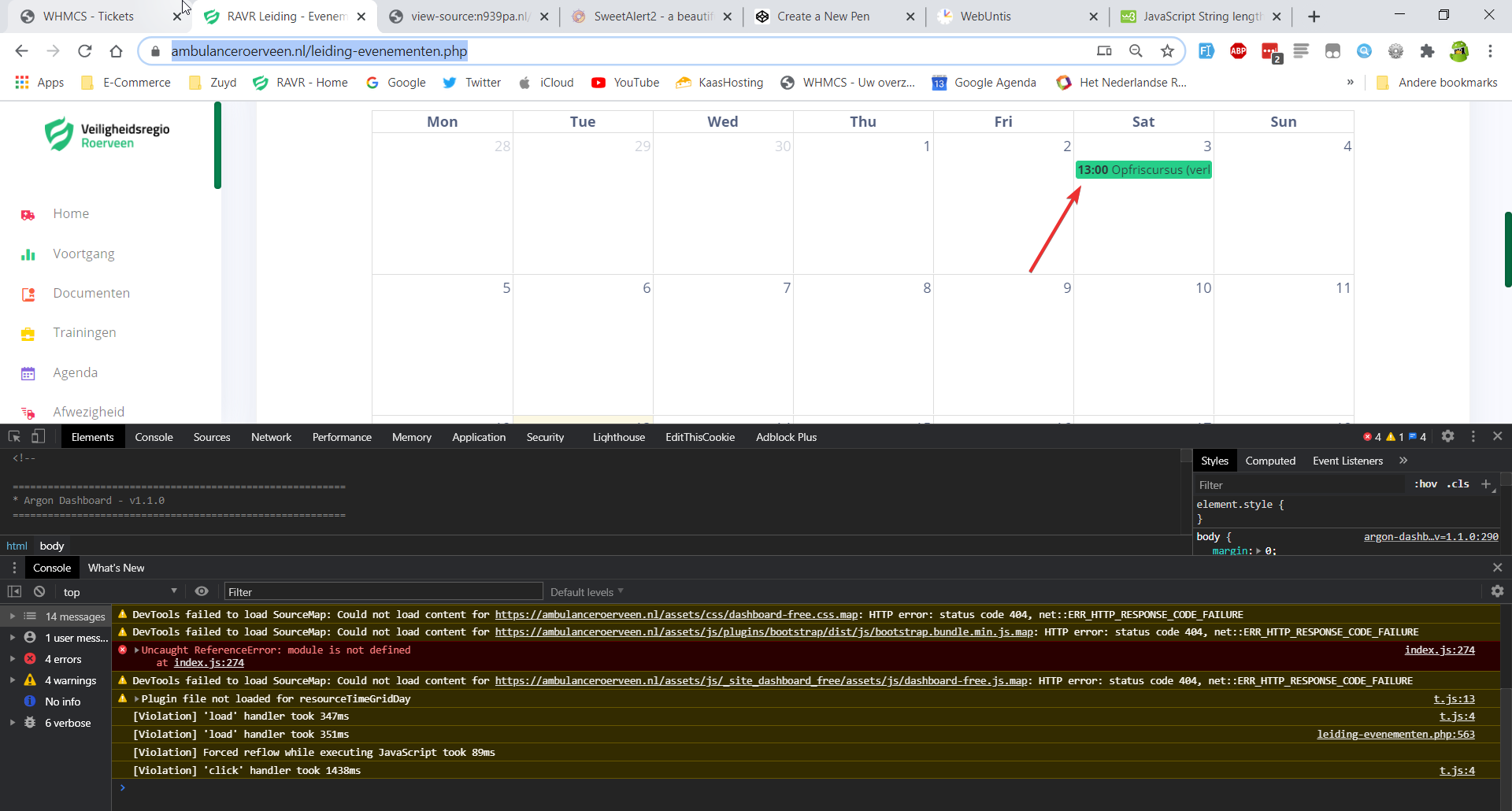Image resolution: width=1512 pixels, height=811 pixels.
Task: Click the Adblock Plus extension icon
Action: coord(1238,51)
